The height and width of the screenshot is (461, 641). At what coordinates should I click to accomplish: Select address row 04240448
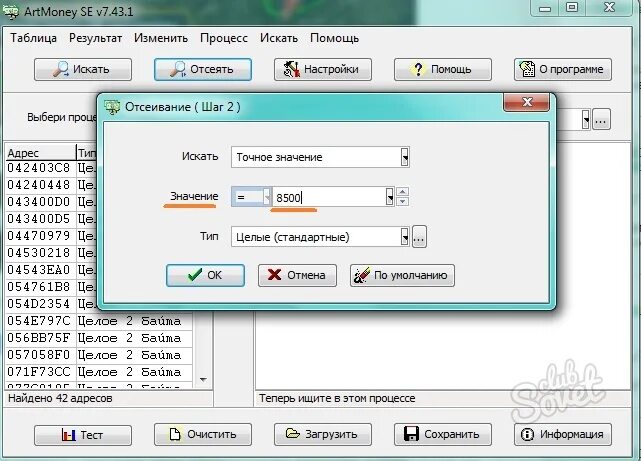click(38, 185)
